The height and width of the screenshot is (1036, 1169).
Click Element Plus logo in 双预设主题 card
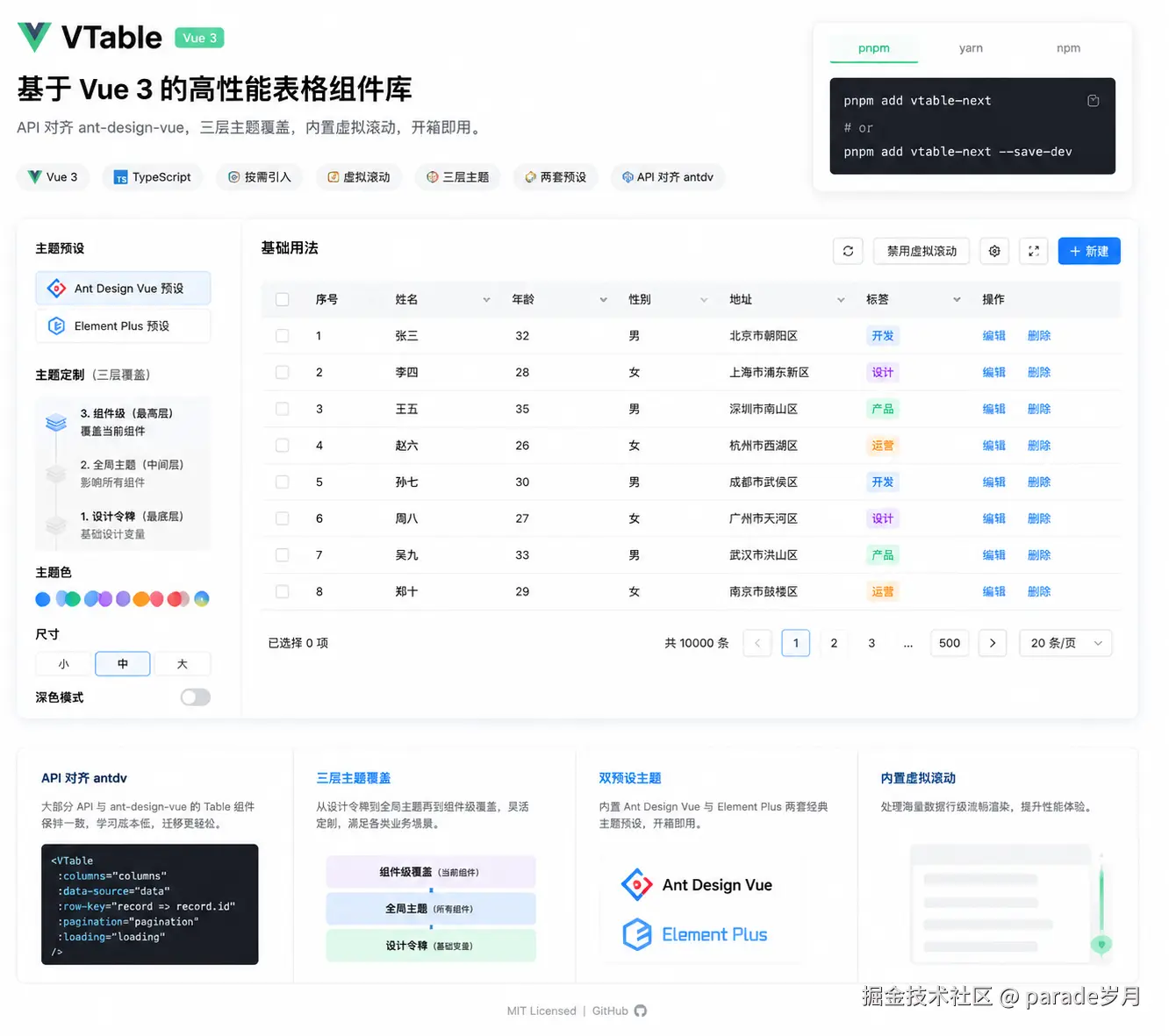(637, 934)
